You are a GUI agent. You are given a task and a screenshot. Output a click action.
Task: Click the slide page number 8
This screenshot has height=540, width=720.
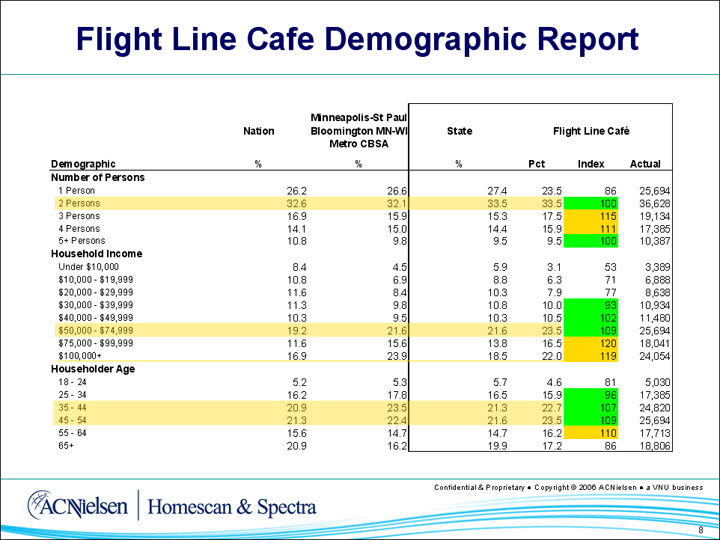click(701, 529)
